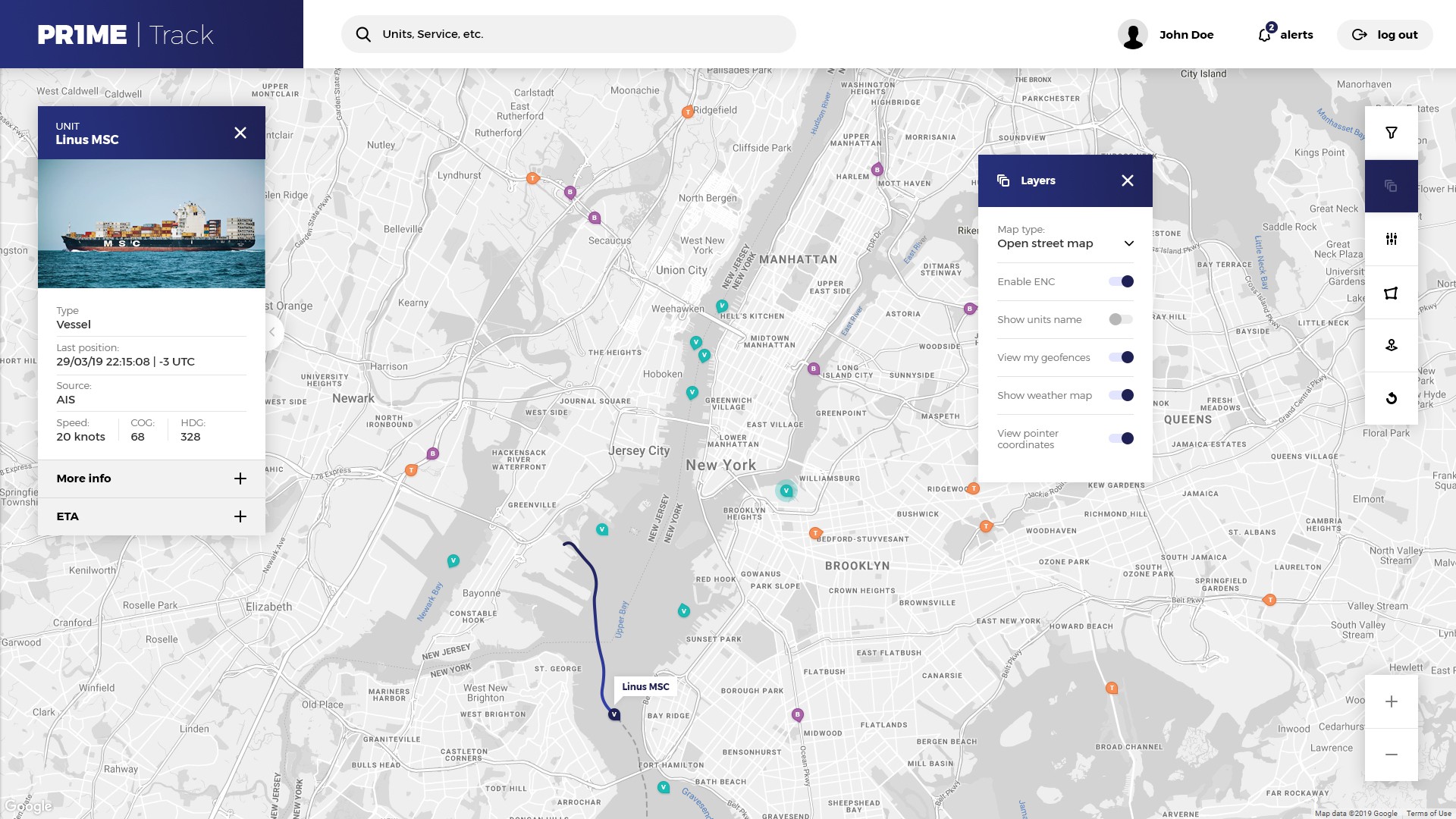Click the log out button
1456x819 pixels.
(1385, 35)
